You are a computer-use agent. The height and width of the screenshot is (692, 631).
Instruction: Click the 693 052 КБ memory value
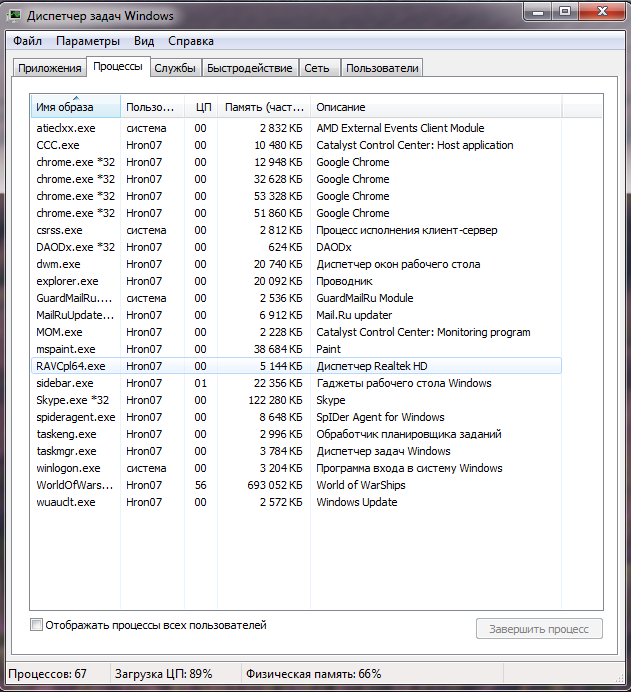(x=275, y=485)
